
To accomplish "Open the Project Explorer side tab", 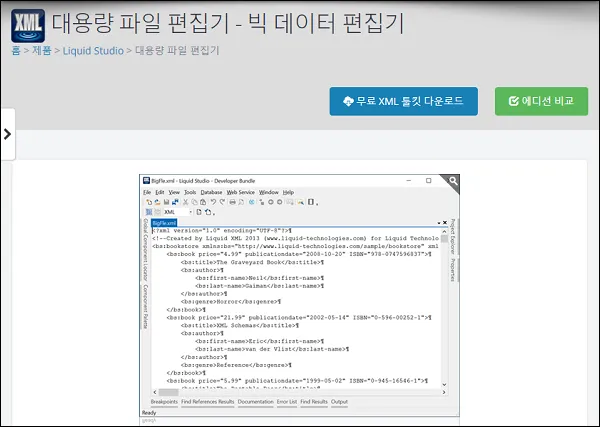I will pyautogui.click(x=453, y=236).
